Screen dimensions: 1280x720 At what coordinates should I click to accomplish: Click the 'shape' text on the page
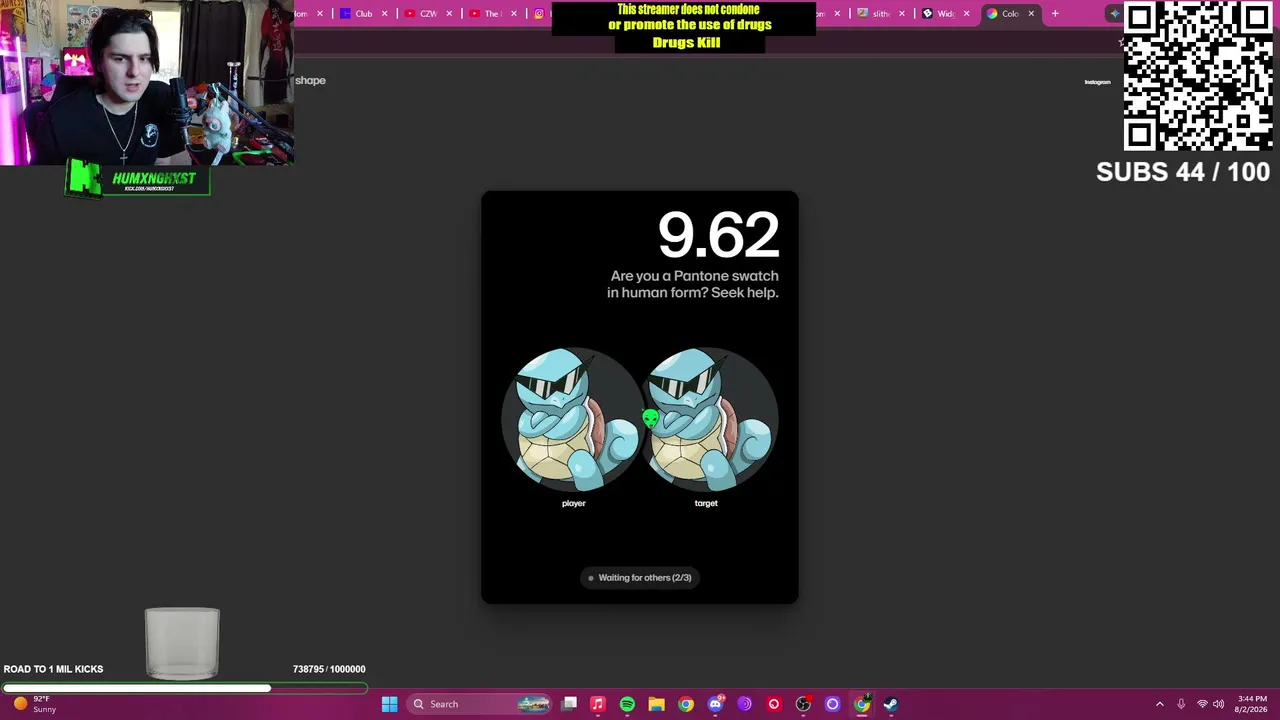point(310,80)
